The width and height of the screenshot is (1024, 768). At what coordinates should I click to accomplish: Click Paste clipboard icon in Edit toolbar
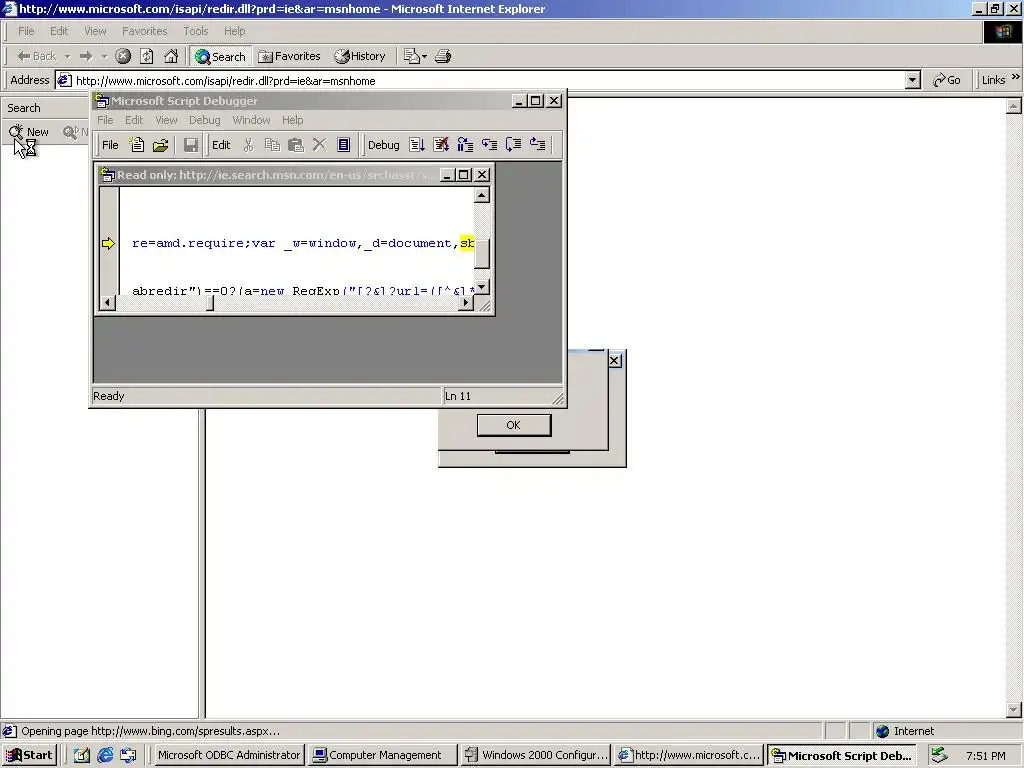click(x=296, y=145)
